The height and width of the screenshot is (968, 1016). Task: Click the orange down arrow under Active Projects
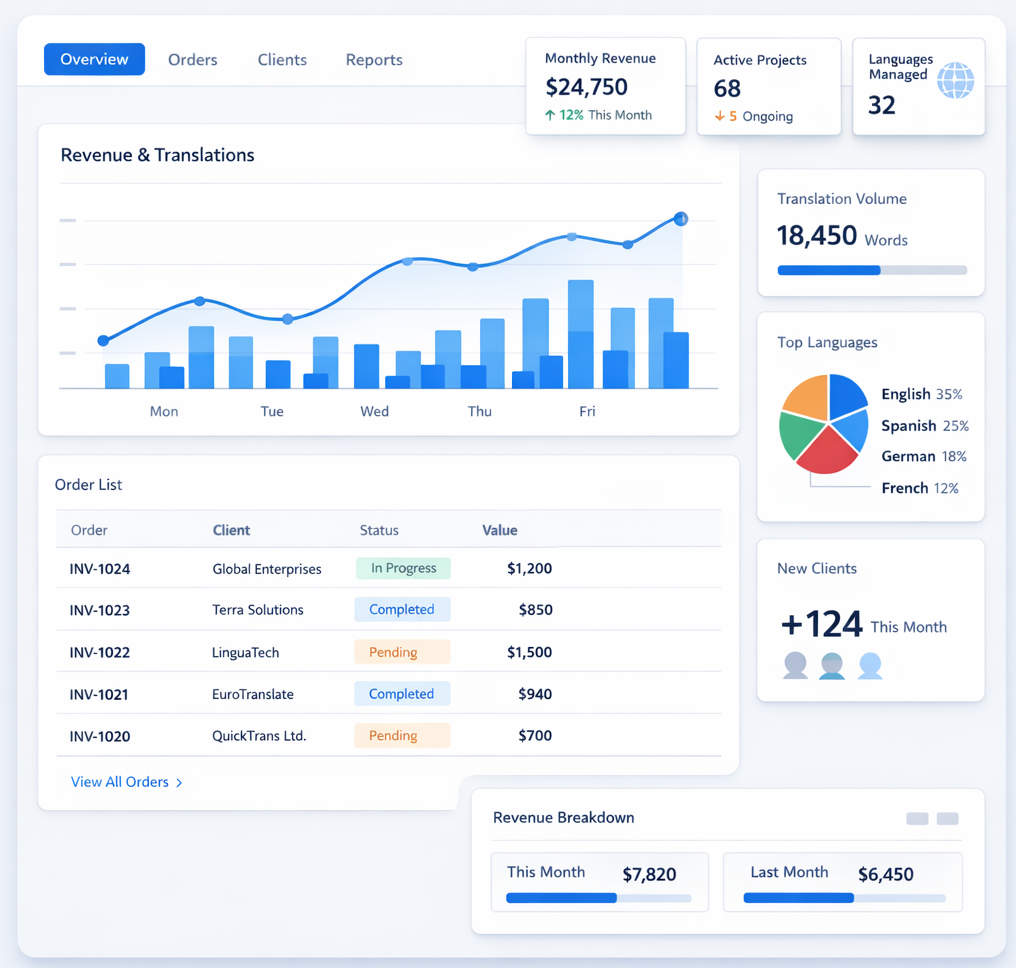719,116
